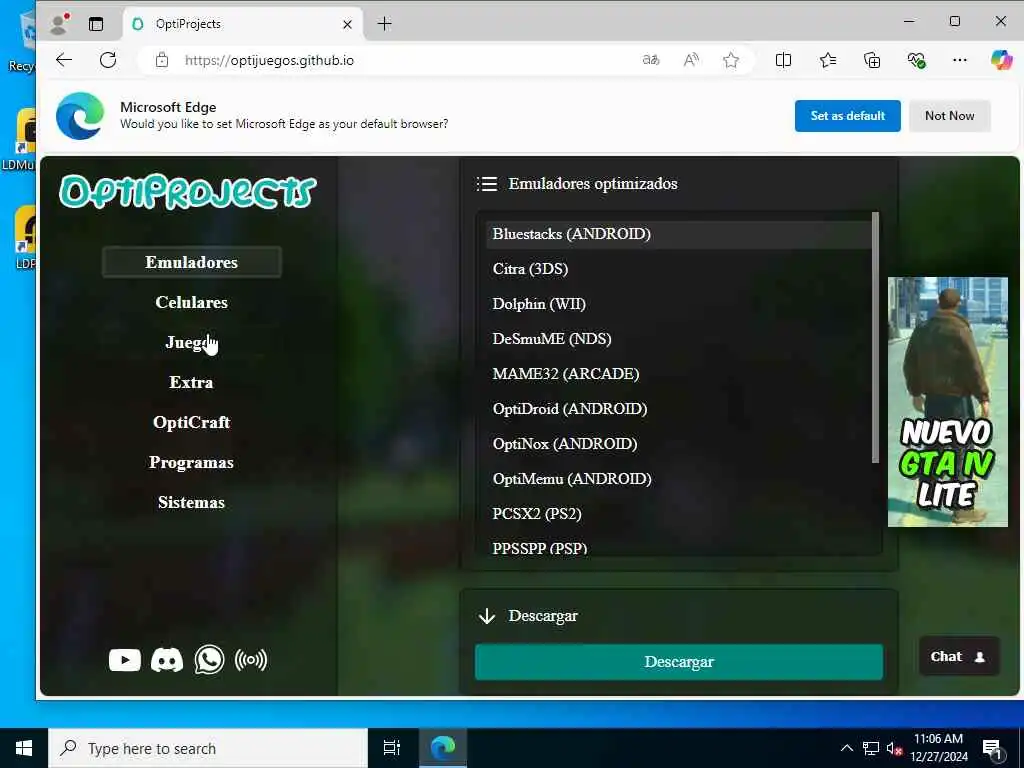
Task: Select OptiDroid (ANDROID) entry
Action: [678, 409]
